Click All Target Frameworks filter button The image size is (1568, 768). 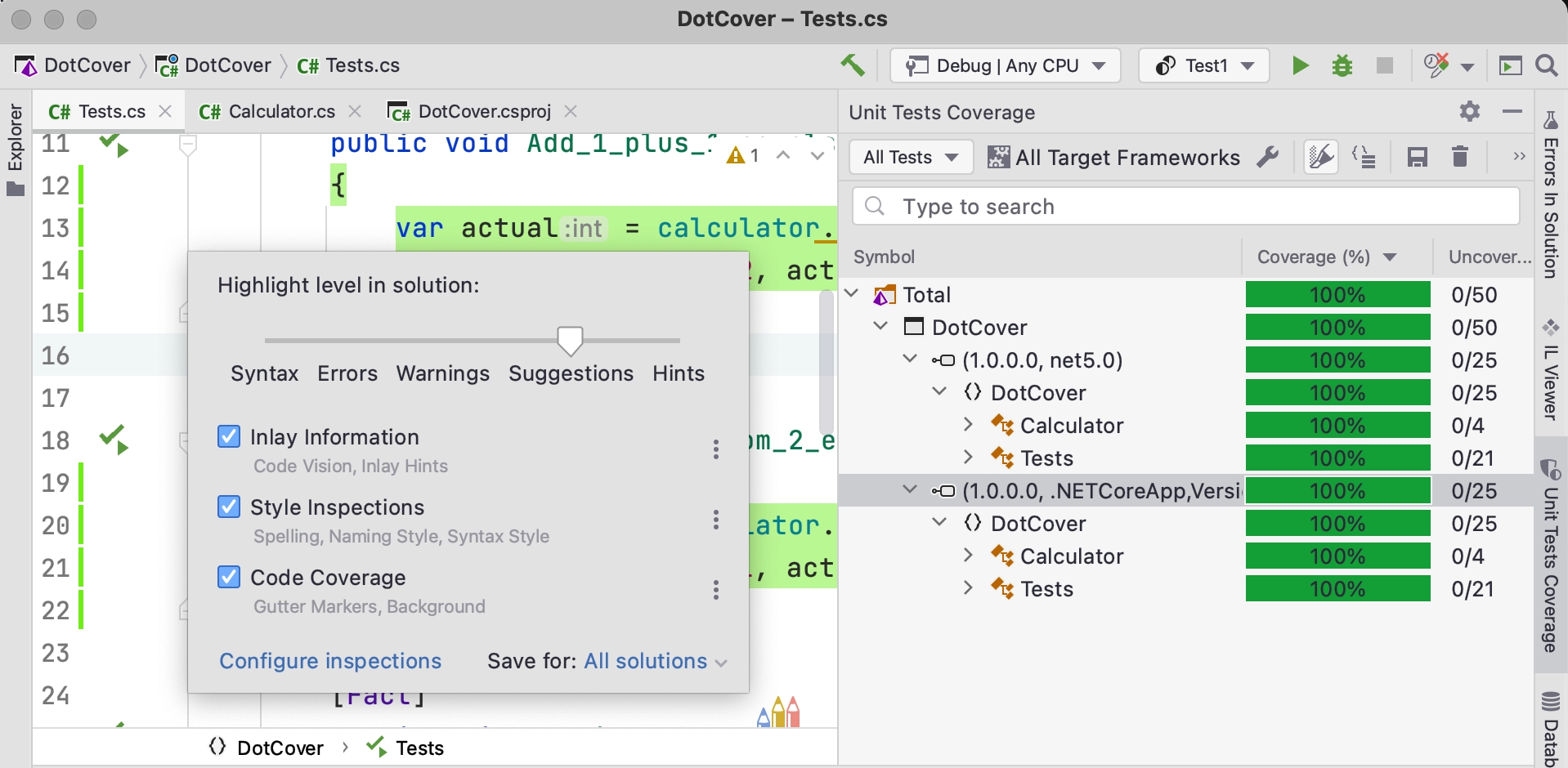pyautogui.click(x=1113, y=157)
